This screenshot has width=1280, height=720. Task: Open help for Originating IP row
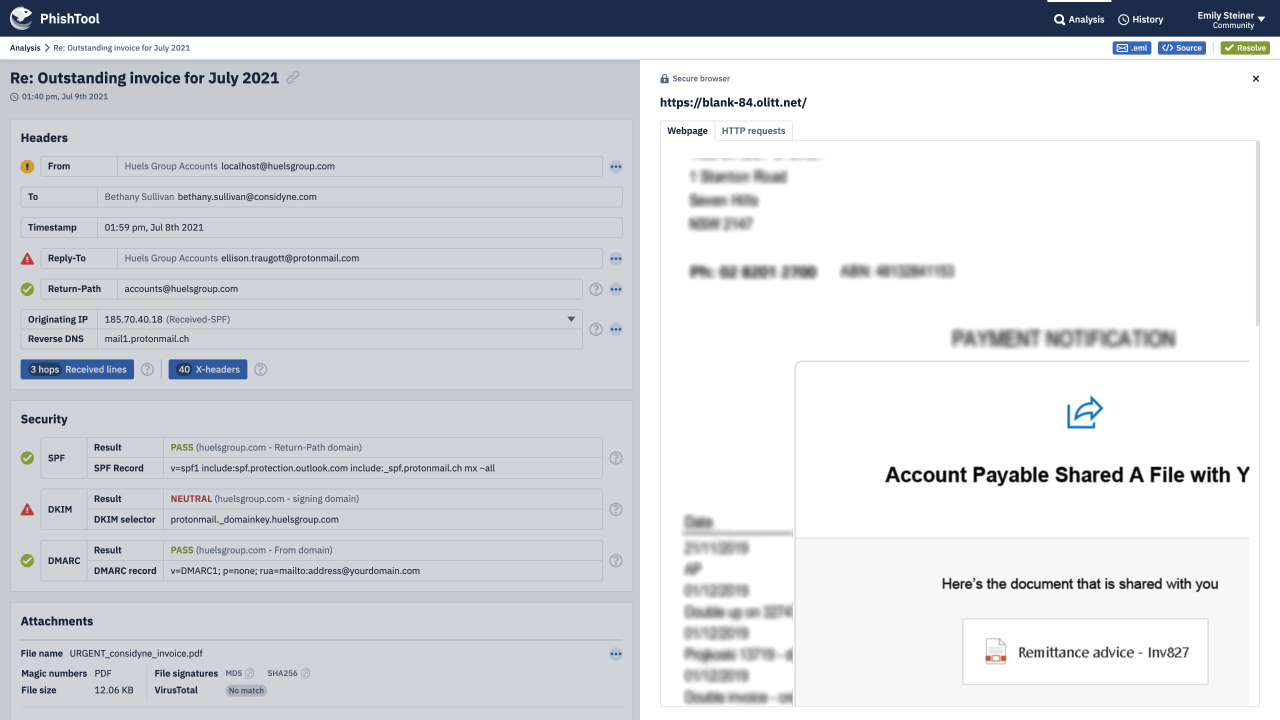[596, 329]
